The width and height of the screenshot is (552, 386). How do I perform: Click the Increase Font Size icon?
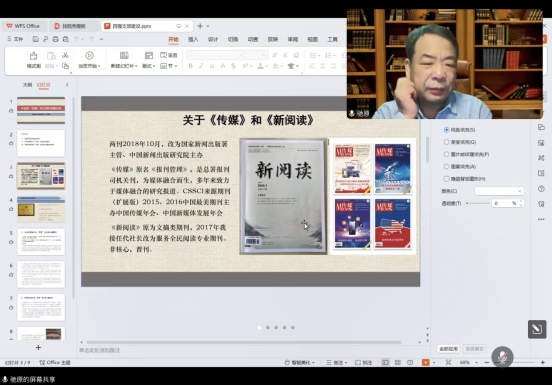[275, 55]
